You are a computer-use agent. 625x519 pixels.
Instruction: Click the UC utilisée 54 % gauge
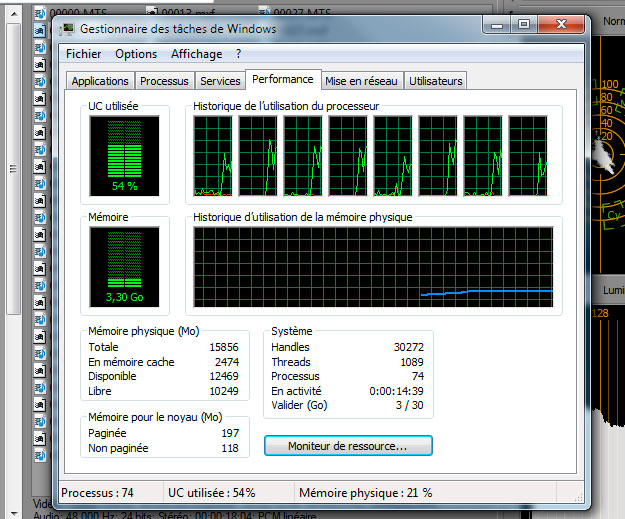pyautogui.click(x=124, y=156)
